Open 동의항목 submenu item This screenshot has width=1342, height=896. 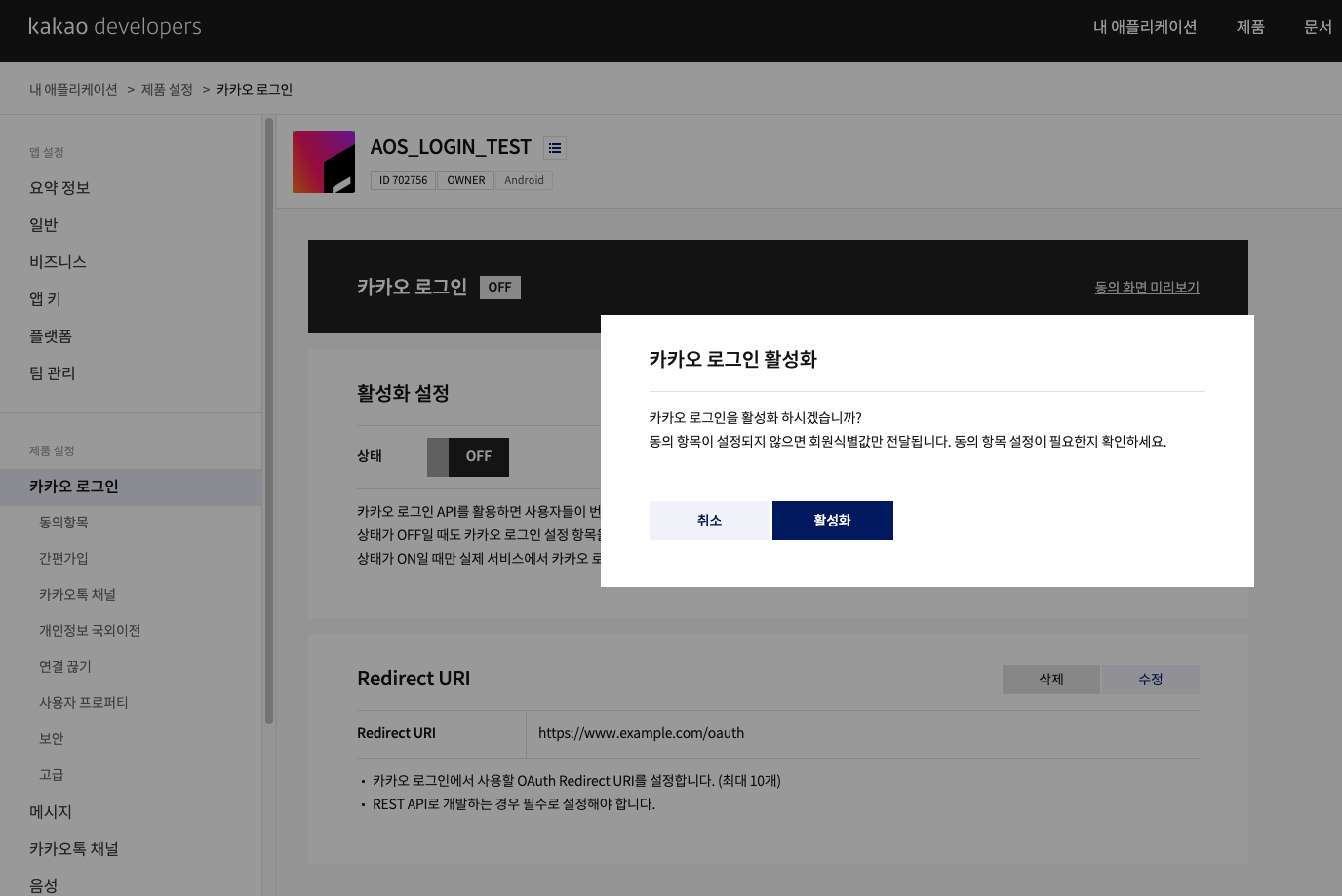(63, 523)
